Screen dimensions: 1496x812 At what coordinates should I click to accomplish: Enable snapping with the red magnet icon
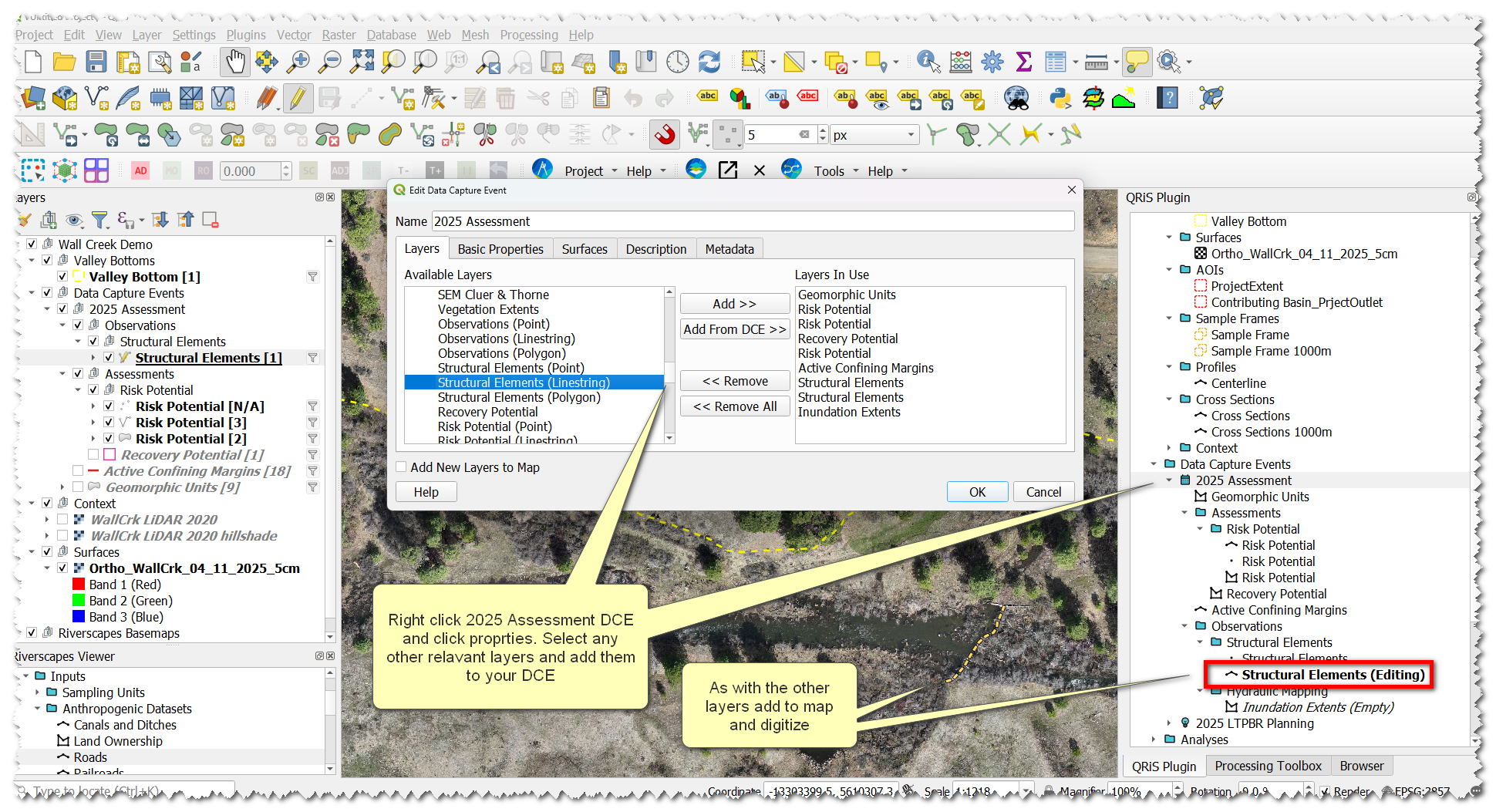[664, 135]
